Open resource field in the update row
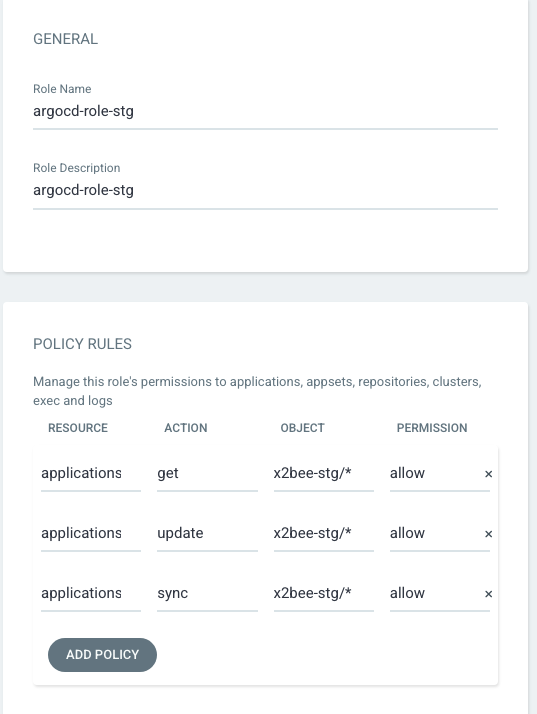The height and width of the screenshot is (714, 537). click(91, 533)
